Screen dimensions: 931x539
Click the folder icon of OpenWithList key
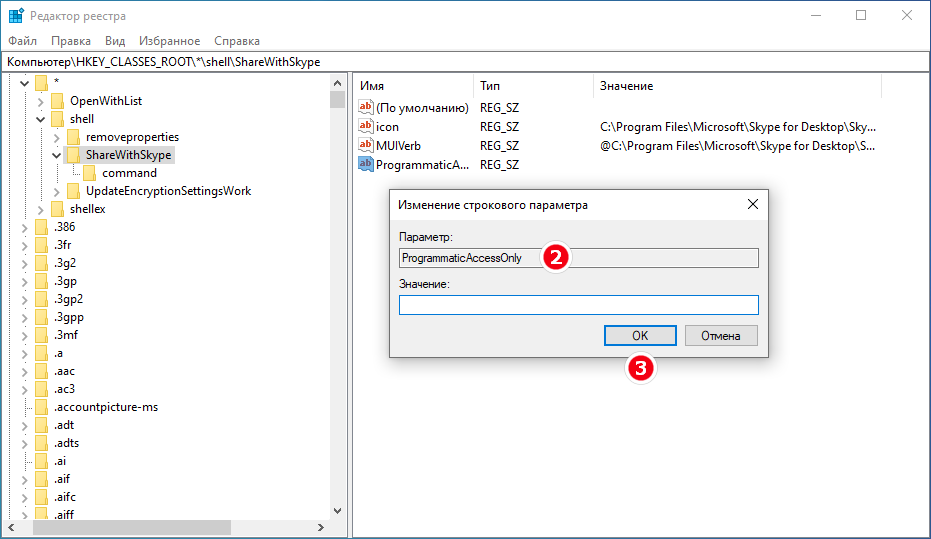58,101
